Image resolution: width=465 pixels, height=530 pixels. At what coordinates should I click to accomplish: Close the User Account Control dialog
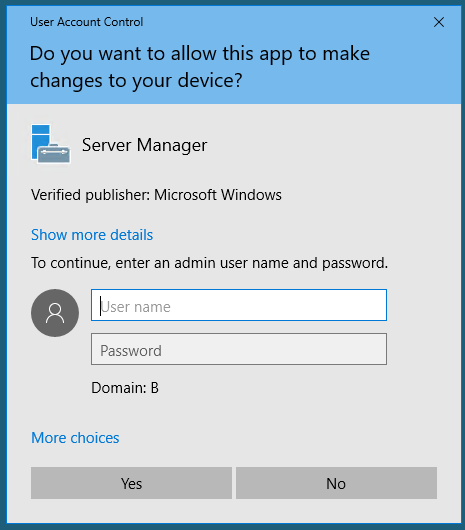pyautogui.click(x=439, y=22)
